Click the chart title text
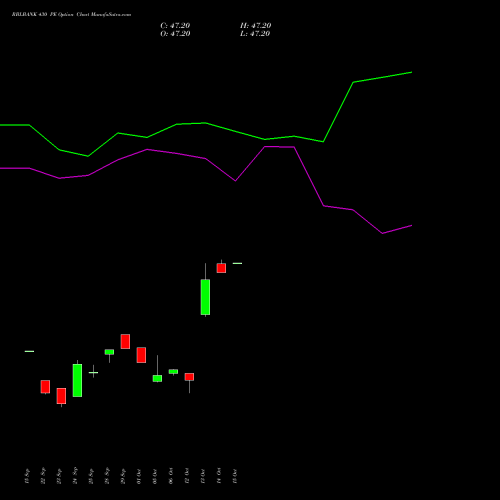Viewport: 500px width, 500px height. [71, 15]
